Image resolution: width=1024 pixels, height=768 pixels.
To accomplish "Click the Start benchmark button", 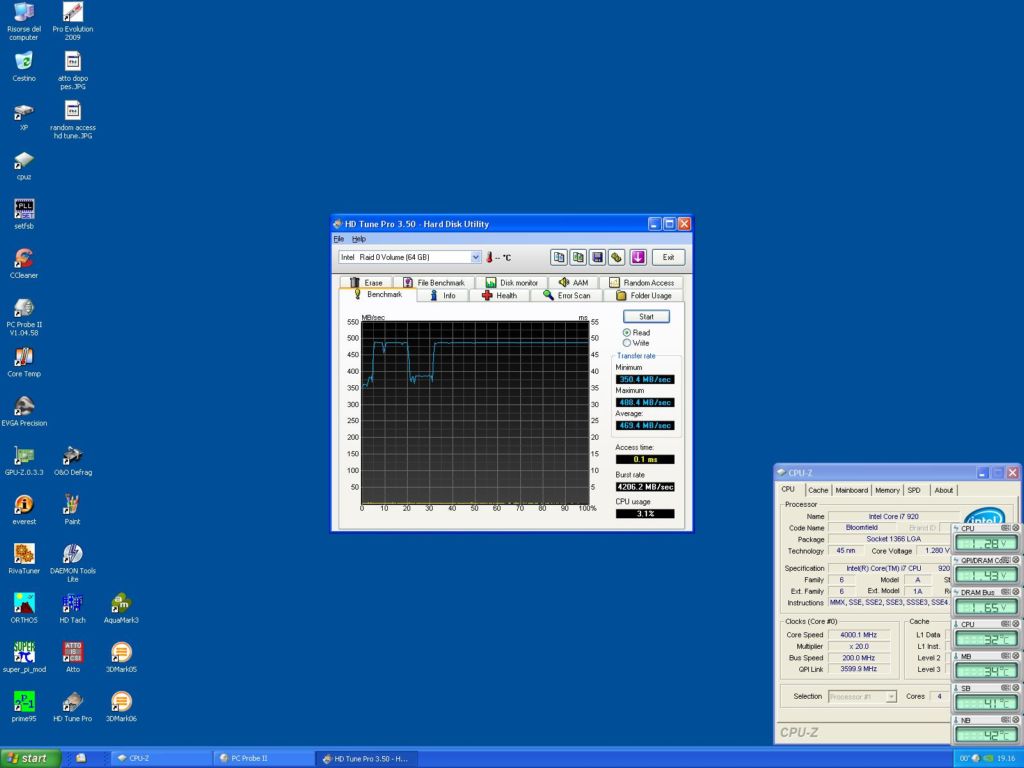I will coord(646,317).
